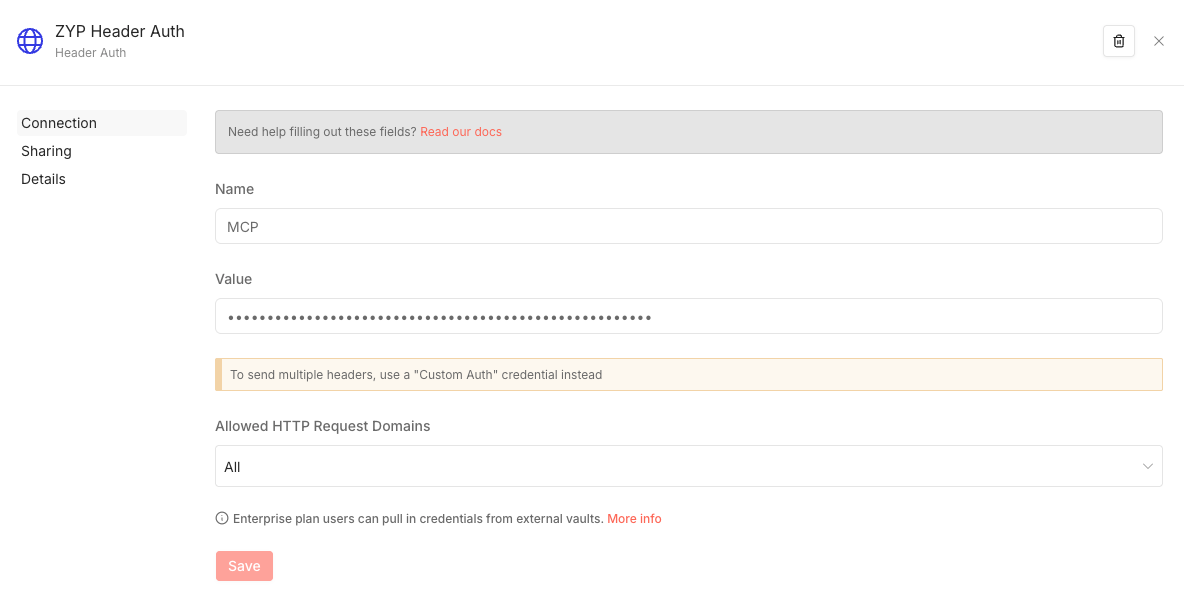The height and width of the screenshot is (603, 1184).
Task: Click the "ZYP Header Auth" credential title
Action: coord(120,31)
